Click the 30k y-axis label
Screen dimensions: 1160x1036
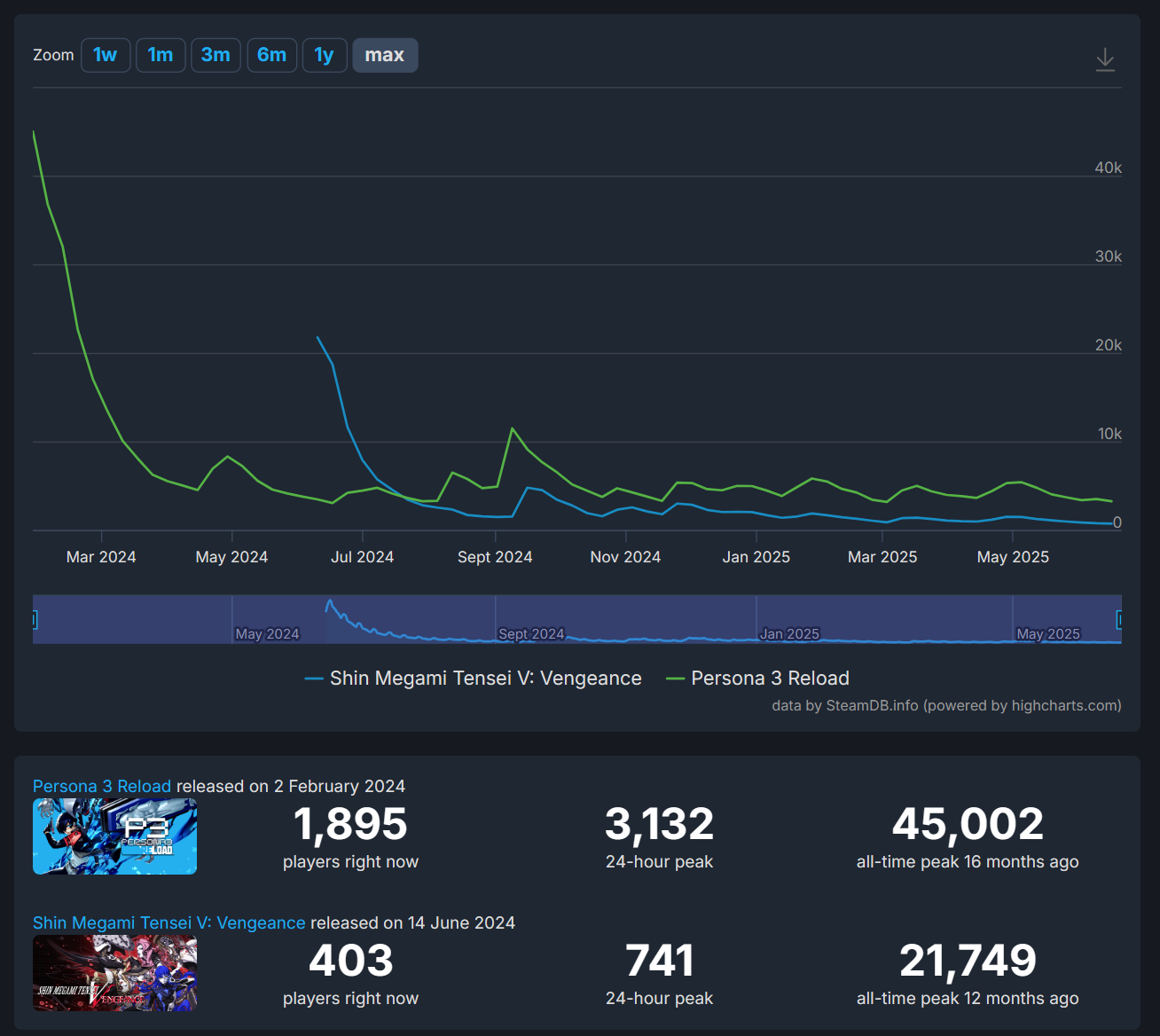pyautogui.click(x=1109, y=256)
